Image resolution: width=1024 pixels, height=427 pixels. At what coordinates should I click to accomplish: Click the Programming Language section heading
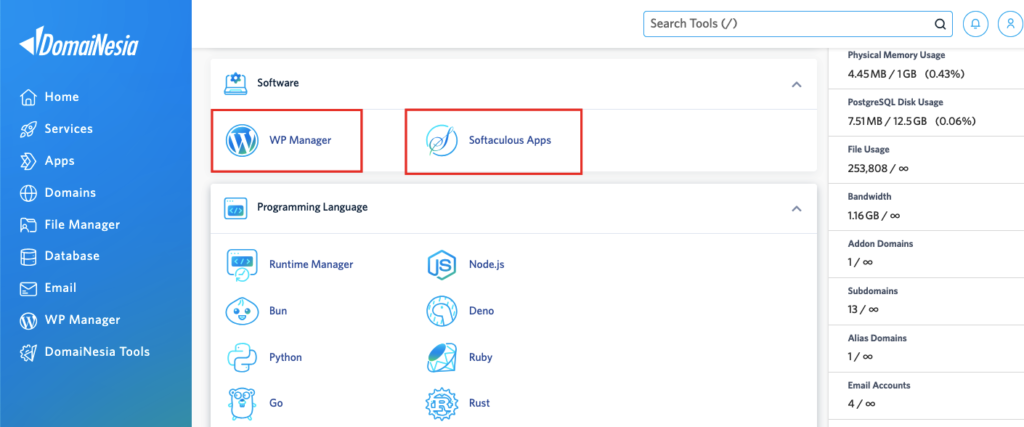coord(312,208)
